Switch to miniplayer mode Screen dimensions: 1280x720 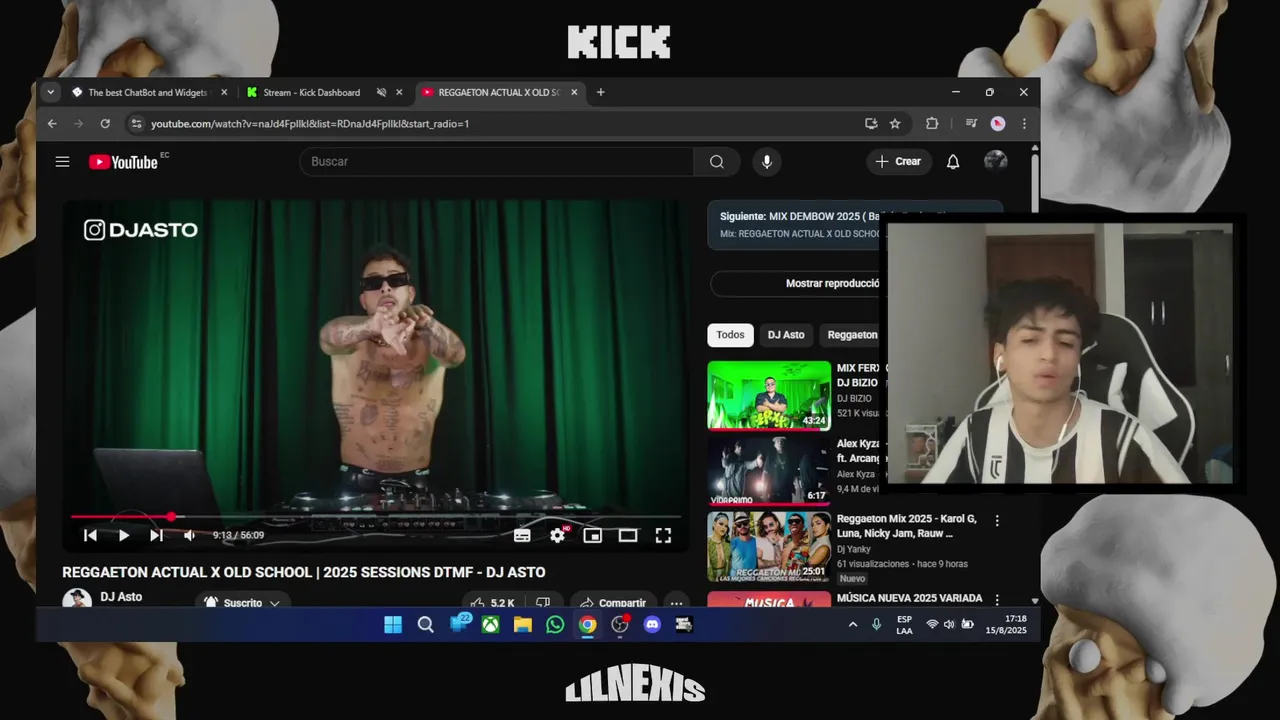(x=593, y=535)
